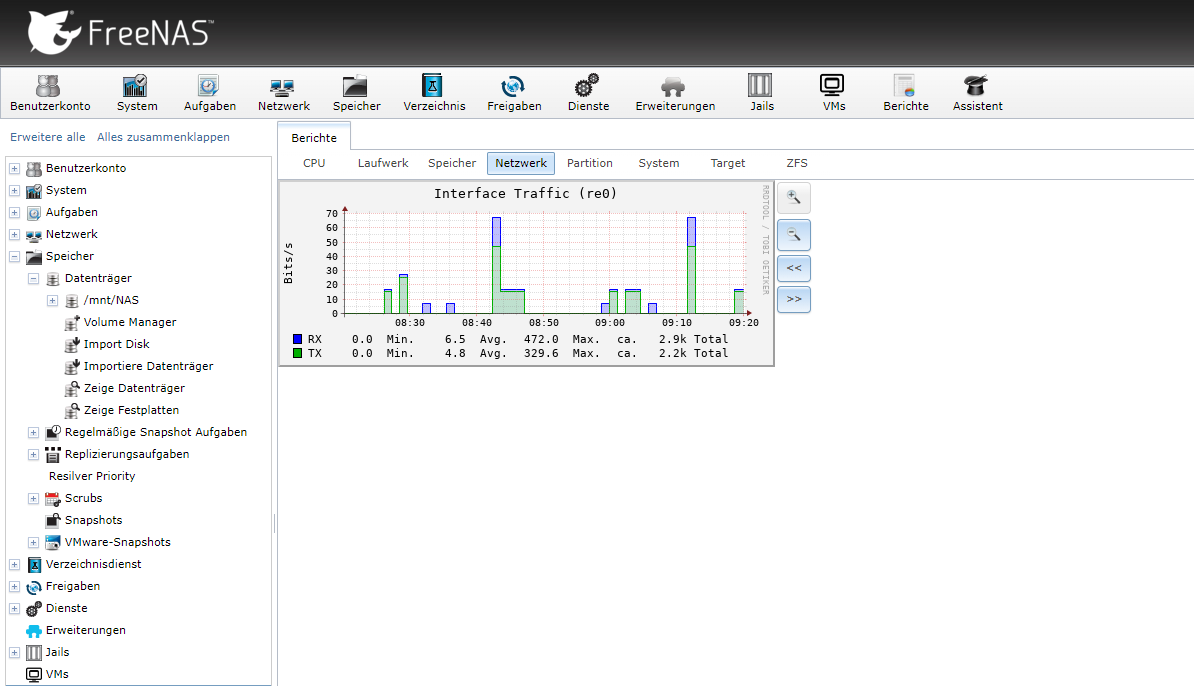This screenshot has width=1194, height=686.
Task: Move graph back with << button
Action: (x=793, y=268)
